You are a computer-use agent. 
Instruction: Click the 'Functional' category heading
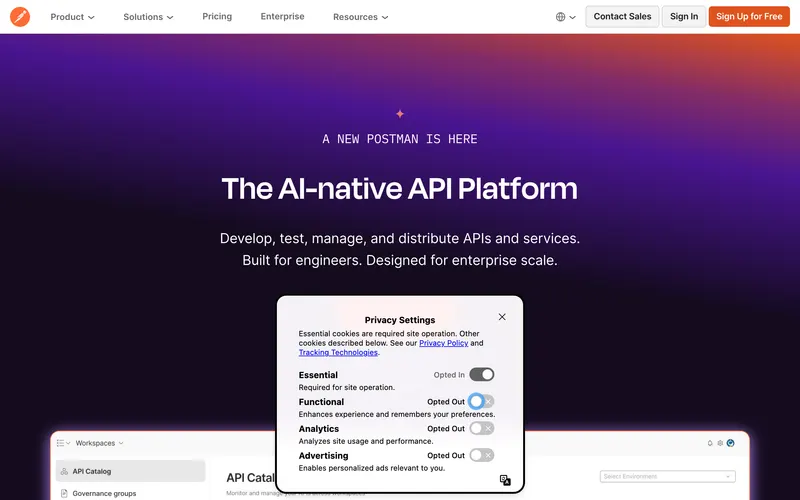click(x=321, y=402)
